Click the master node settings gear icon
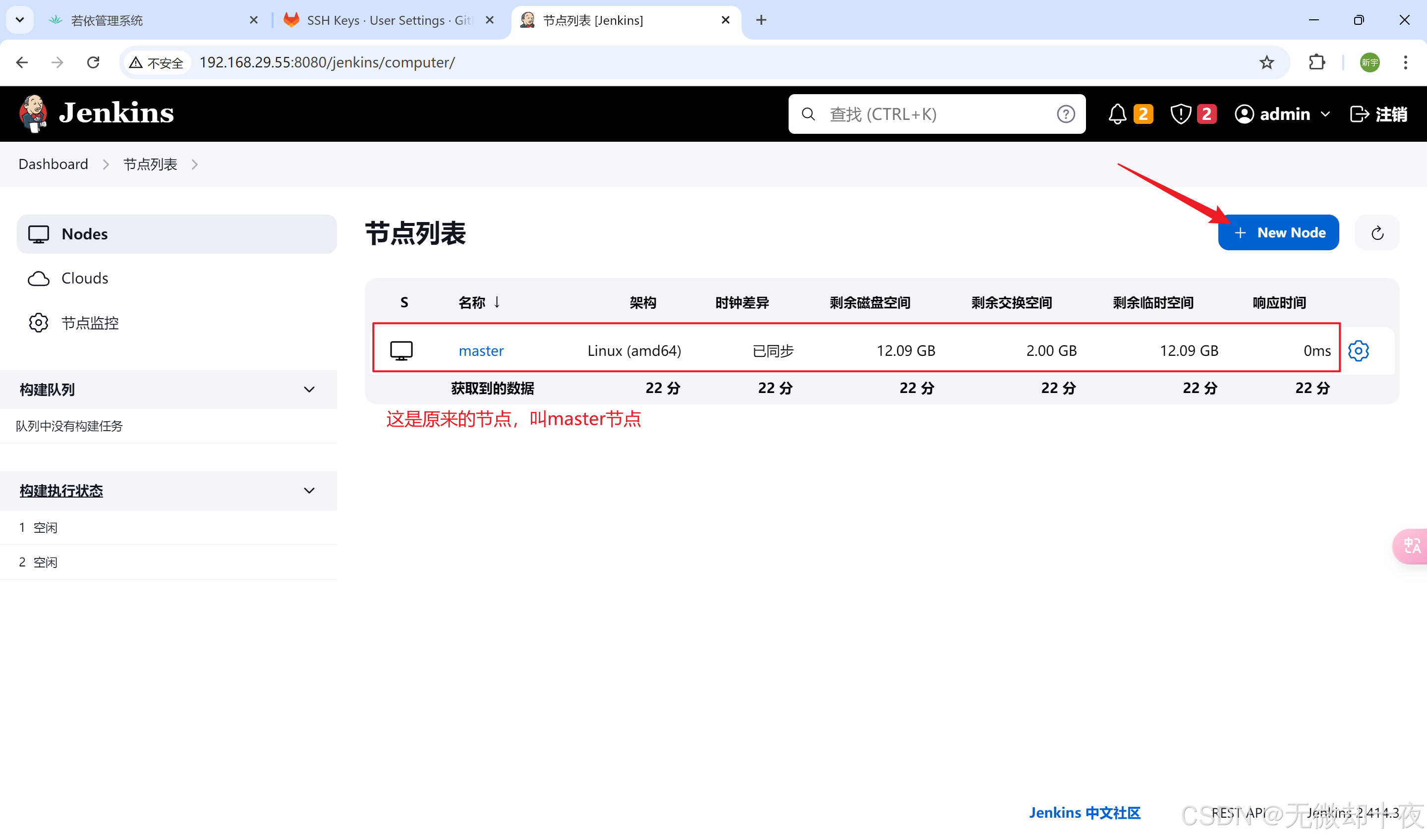Screen dimensions: 1427x840 (x=1358, y=351)
